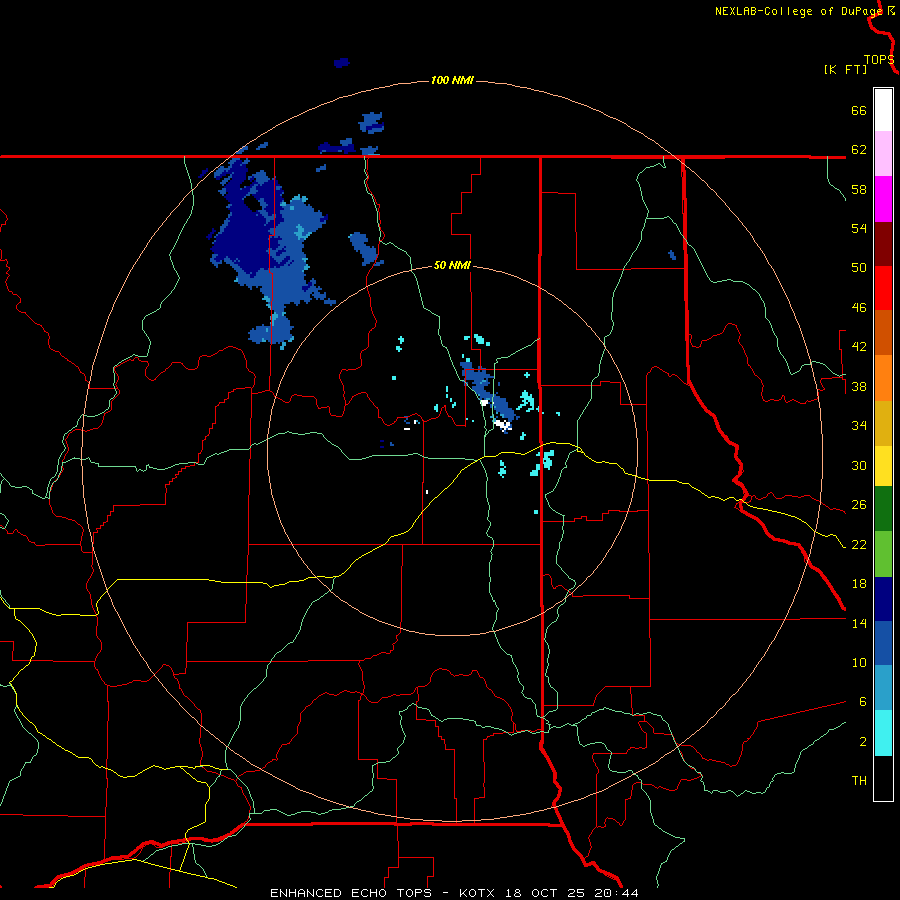900x900 pixels.
Task: Click the white color swatch above 66
Action: 883,110
